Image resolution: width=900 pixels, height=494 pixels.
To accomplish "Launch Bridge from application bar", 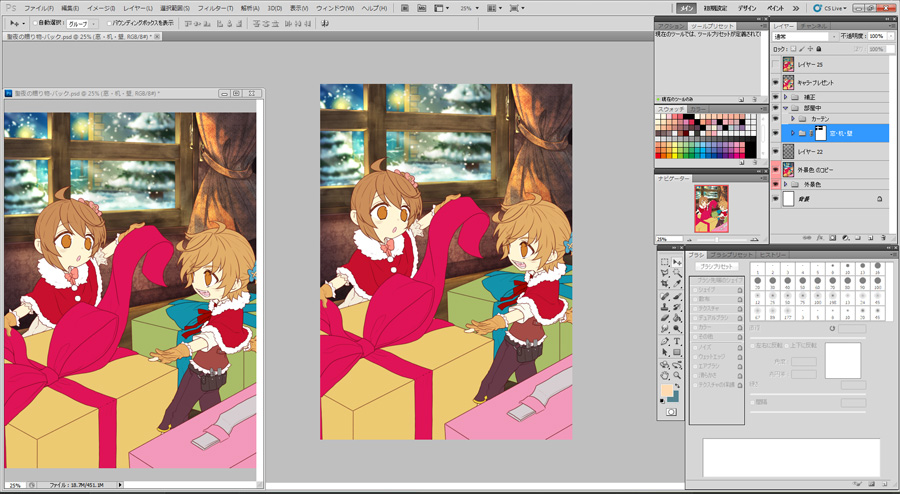I will tap(405, 8).
